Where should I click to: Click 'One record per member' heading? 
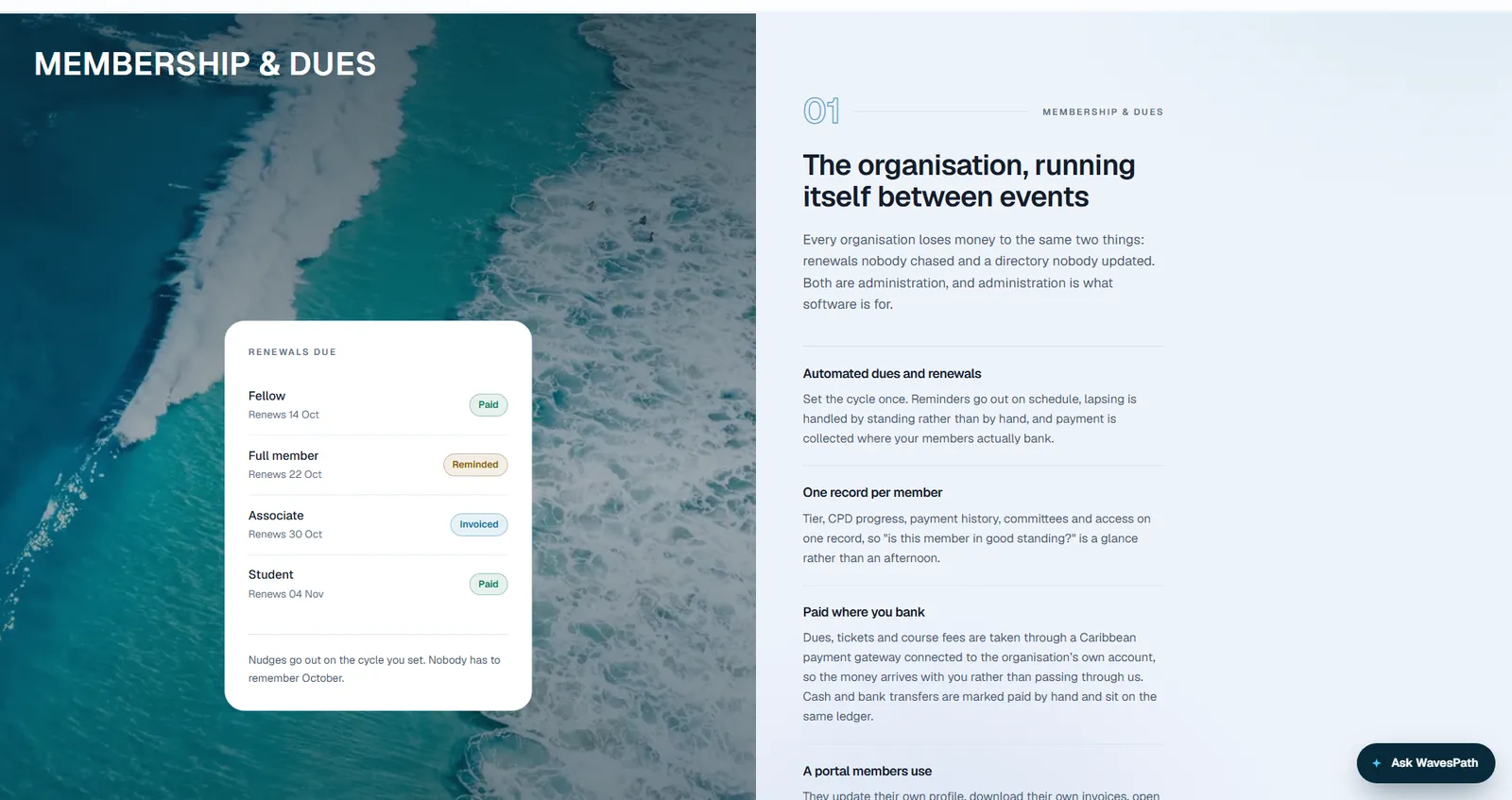point(872,493)
